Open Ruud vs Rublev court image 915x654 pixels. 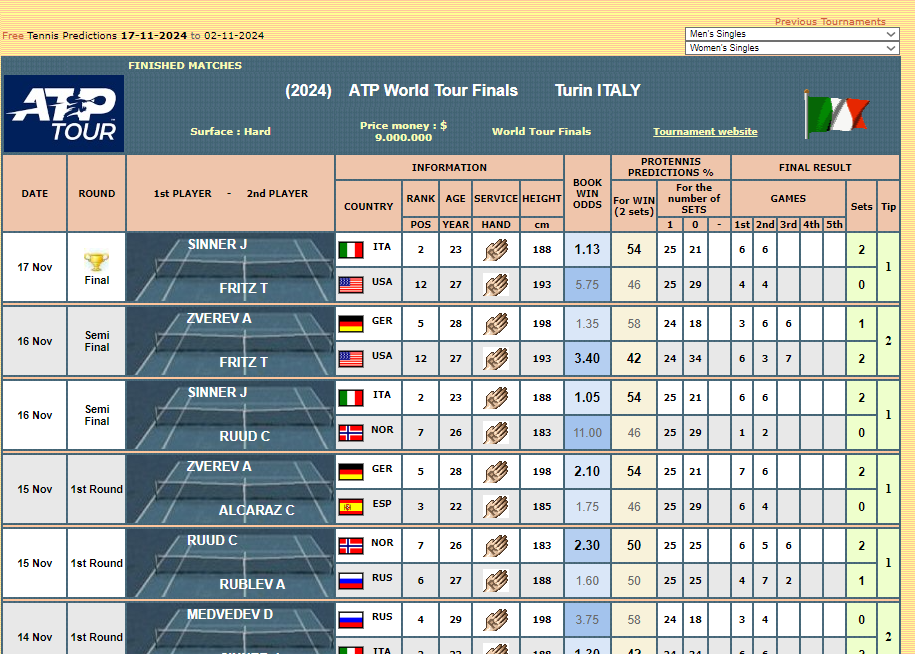click(231, 563)
